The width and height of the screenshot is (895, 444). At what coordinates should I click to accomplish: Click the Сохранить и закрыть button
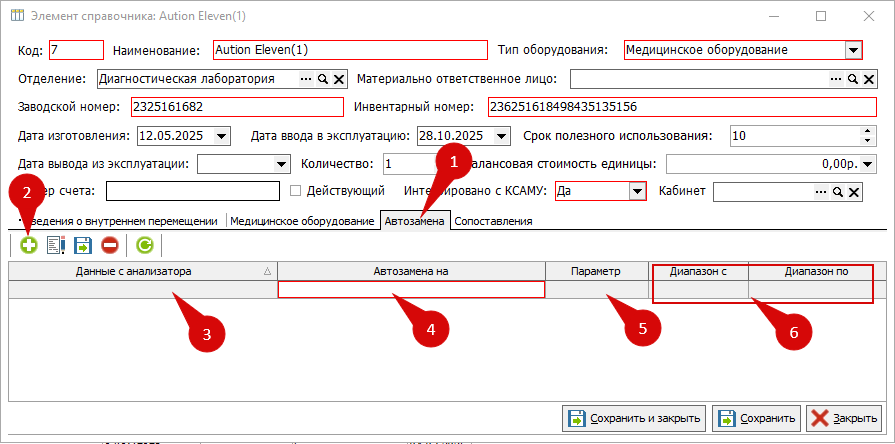tap(633, 418)
